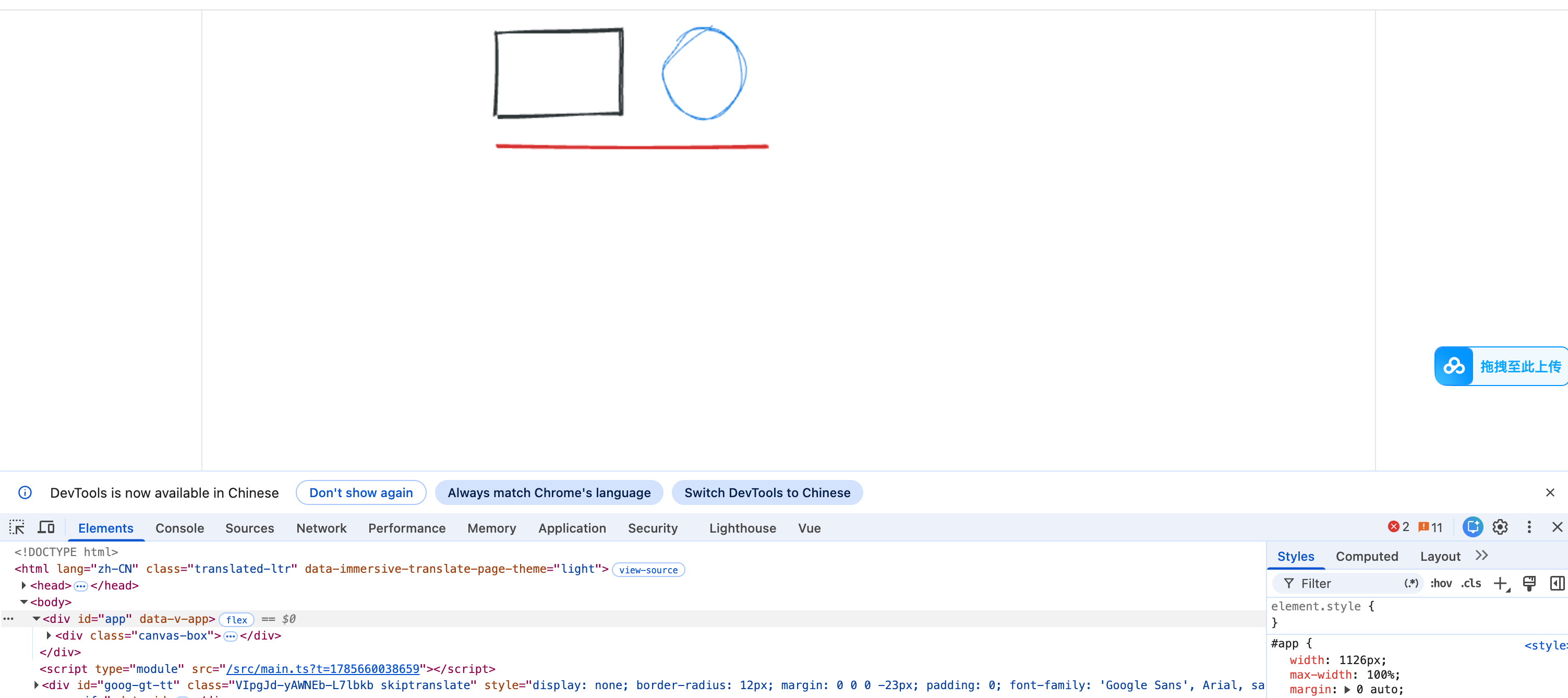Image resolution: width=1568 pixels, height=698 pixels.
Task: Focus the Styles Filter input field
Action: [1349, 584]
